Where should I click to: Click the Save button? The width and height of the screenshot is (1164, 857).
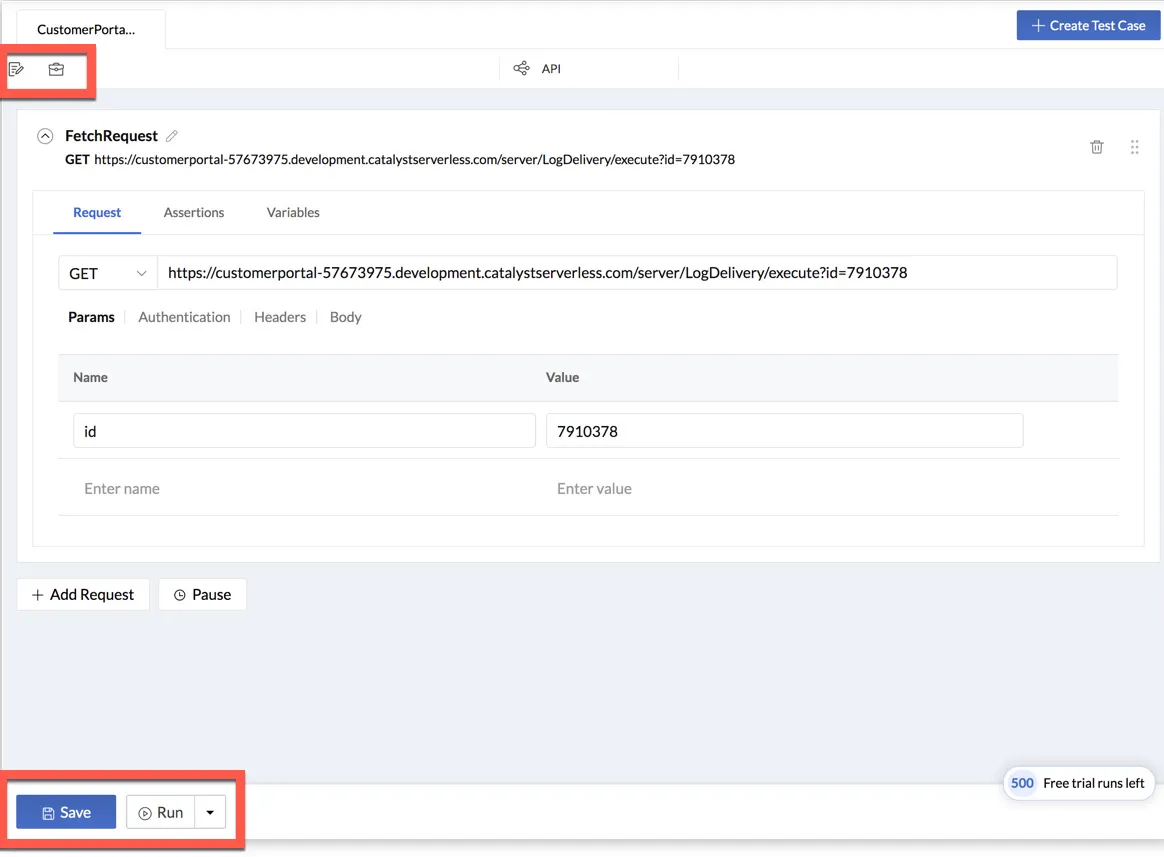pos(66,812)
